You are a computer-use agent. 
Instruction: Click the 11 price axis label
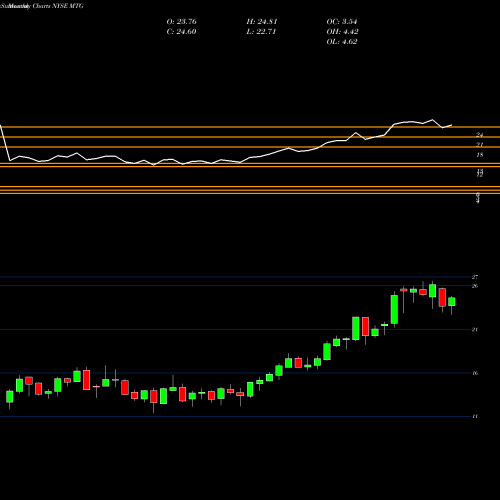pyautogui.click(x=475, y=416)
